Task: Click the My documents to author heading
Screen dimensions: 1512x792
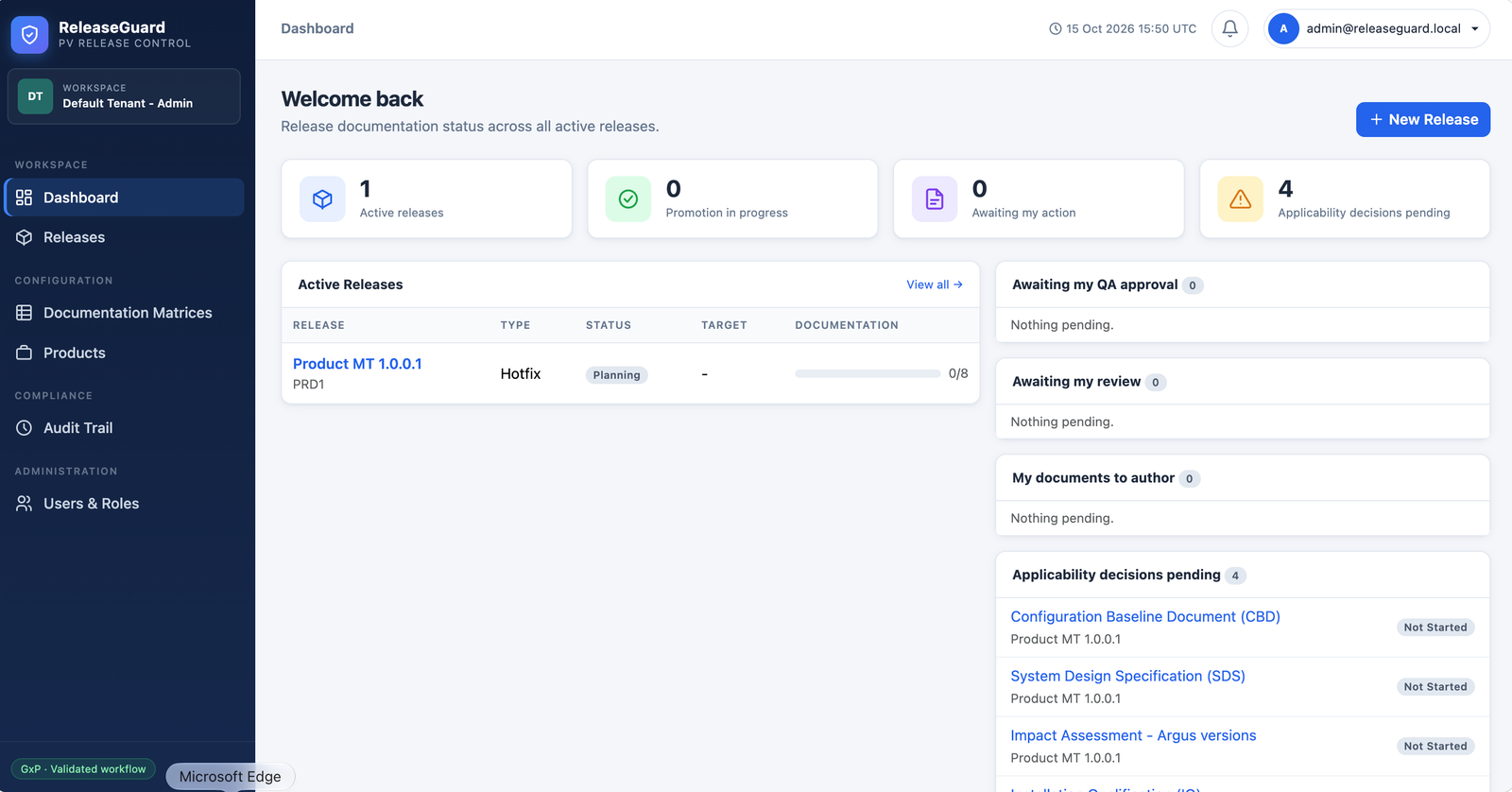Action: tap(1093, 478)
